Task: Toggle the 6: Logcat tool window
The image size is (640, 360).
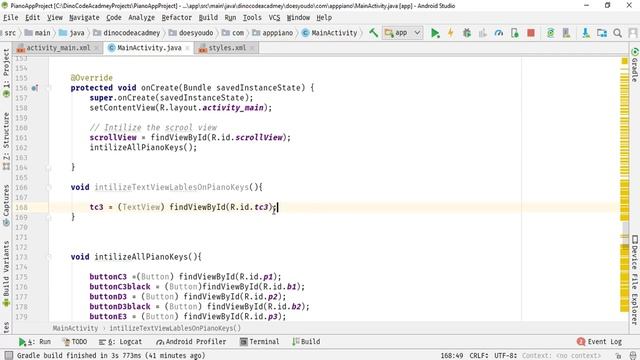Action: pyautogui.click(x=120, y=342)
